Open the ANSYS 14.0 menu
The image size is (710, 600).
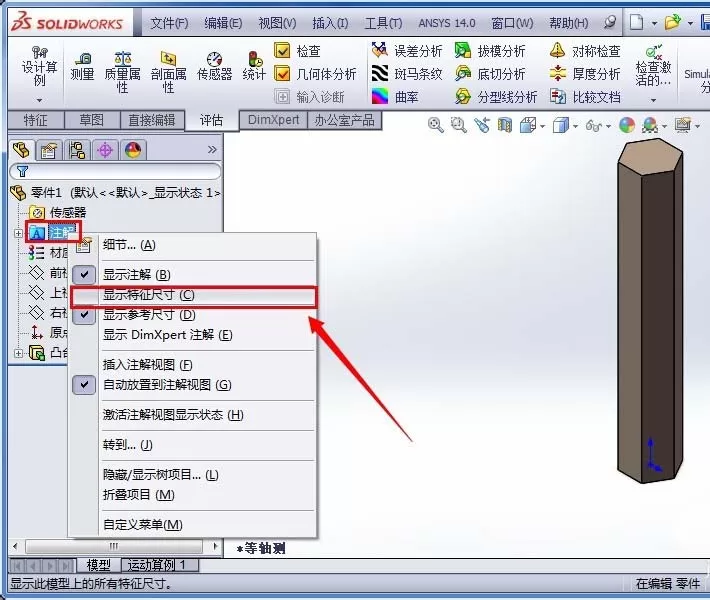pyautogui.click(x=447, y=23)
